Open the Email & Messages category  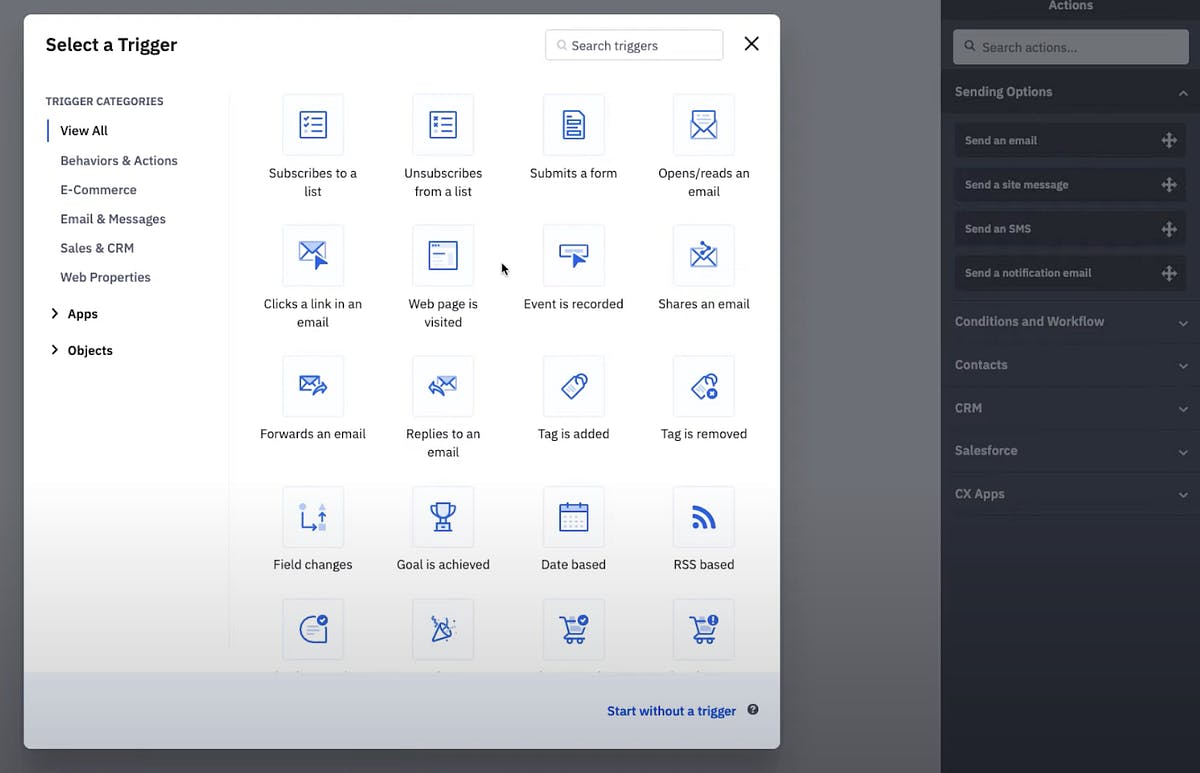(x=113, y=219)
